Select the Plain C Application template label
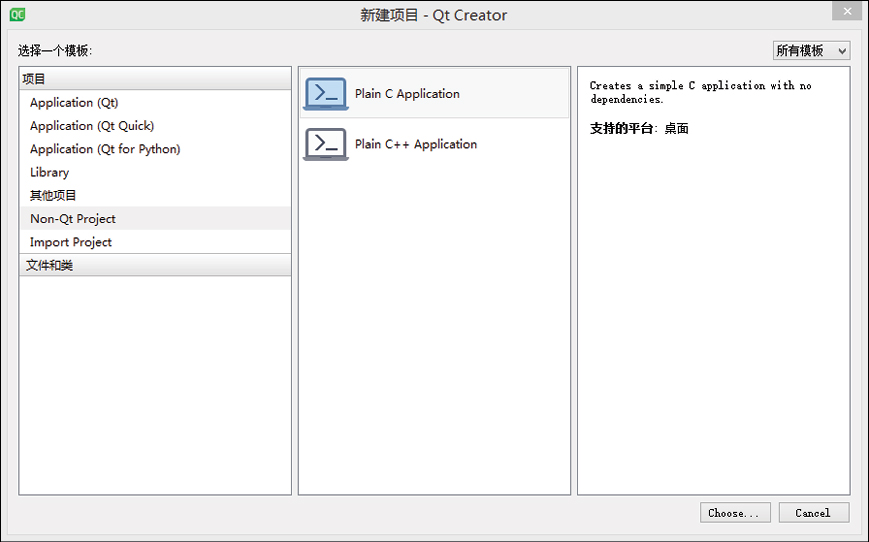The image size is (869, 542). (x=407, y=94)
